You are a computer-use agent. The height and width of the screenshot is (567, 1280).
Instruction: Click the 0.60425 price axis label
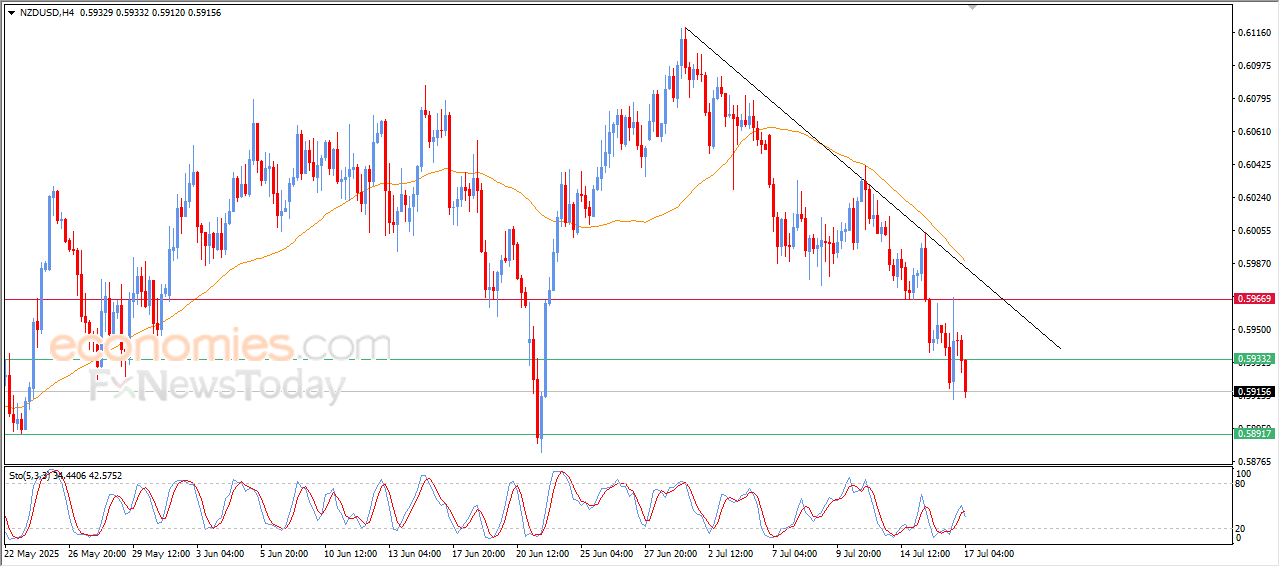pos(1254,165)
